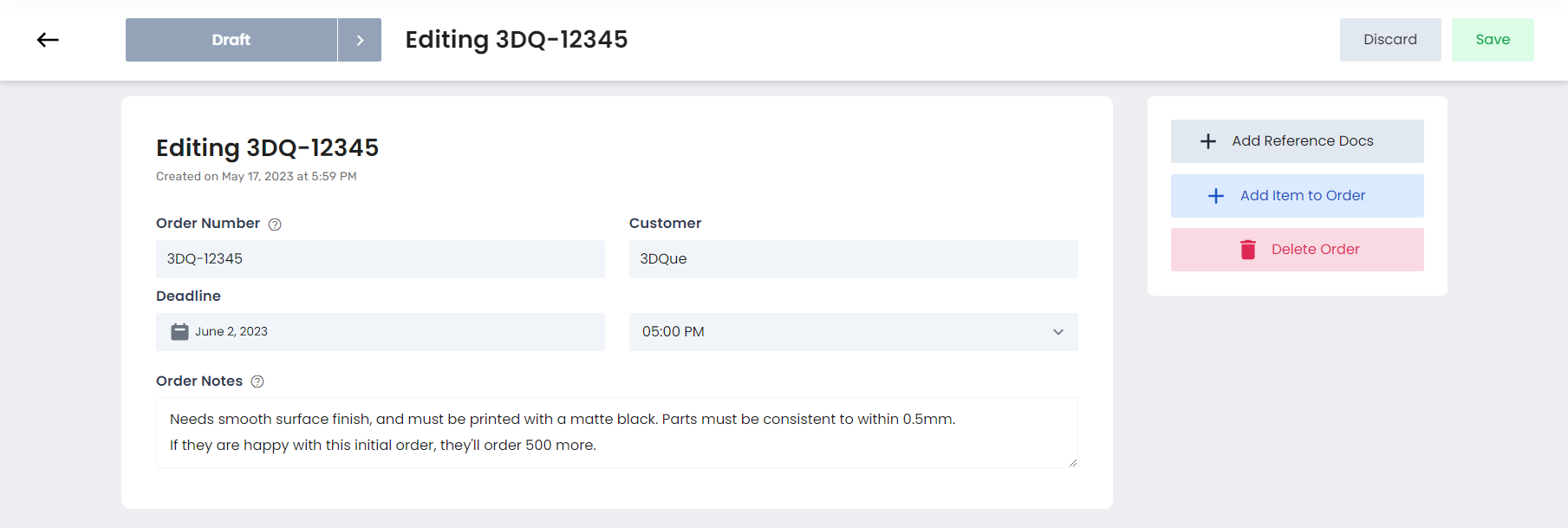Click the down chevron in the deadline time field
The width and height of the screenshot is (1568, 528).
1058,332
